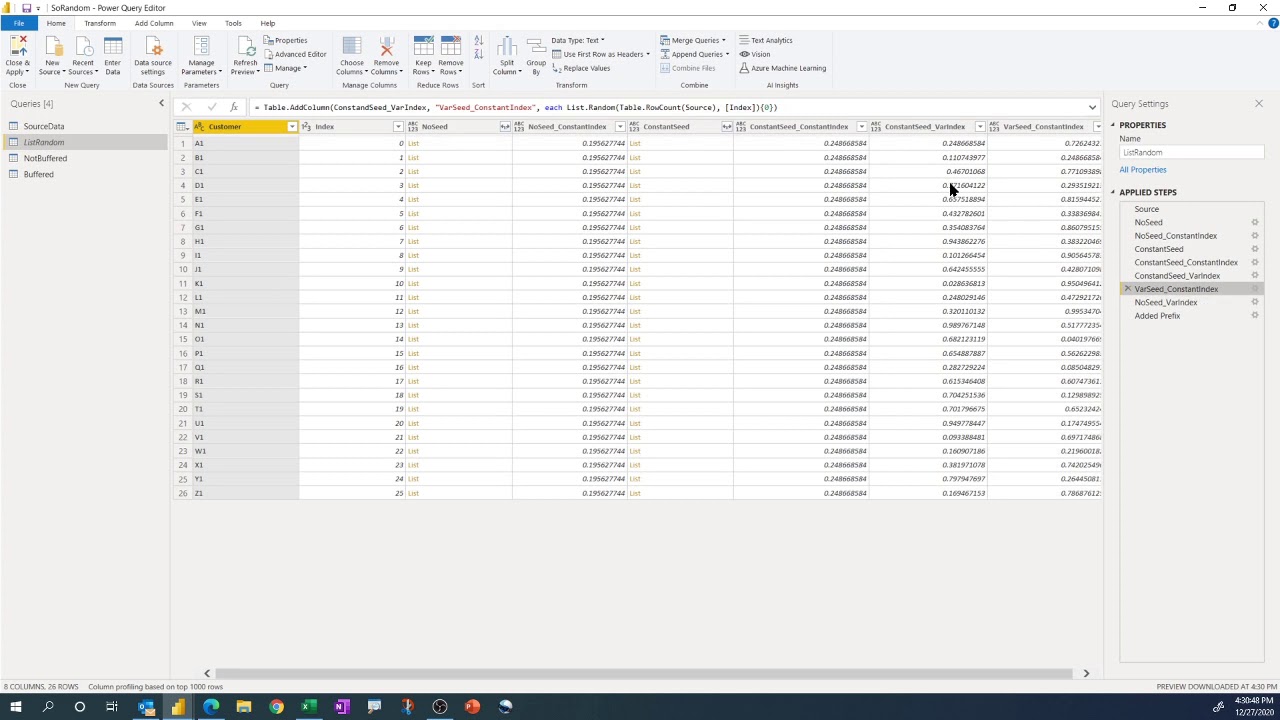Open the Merge Queries dropdown
Screen dimensions: 1280x720
(693, 40)
